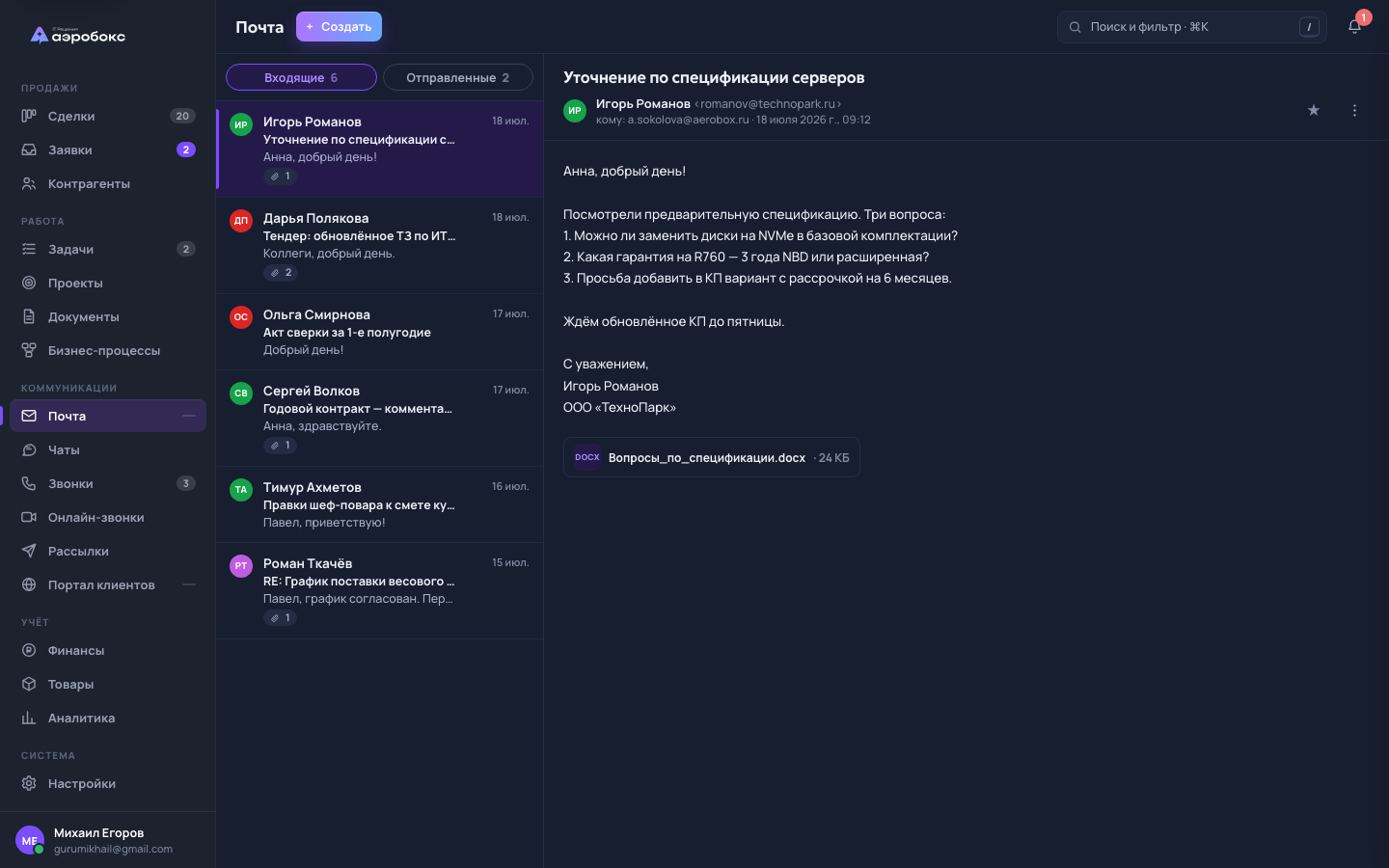Select Сергей Волков's email

click(380, 419)
